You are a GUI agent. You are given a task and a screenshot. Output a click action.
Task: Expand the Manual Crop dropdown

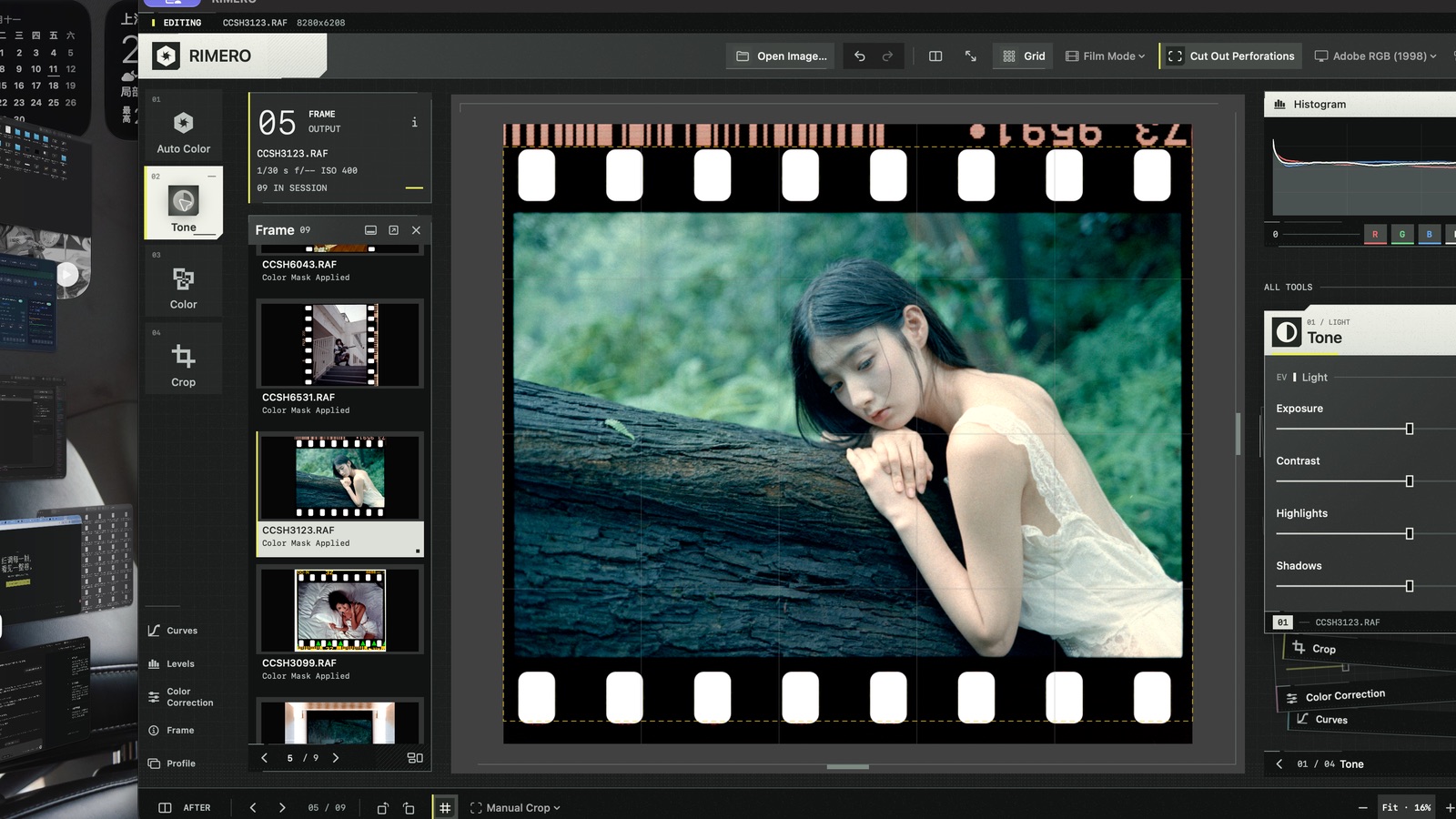click(515, 808)
